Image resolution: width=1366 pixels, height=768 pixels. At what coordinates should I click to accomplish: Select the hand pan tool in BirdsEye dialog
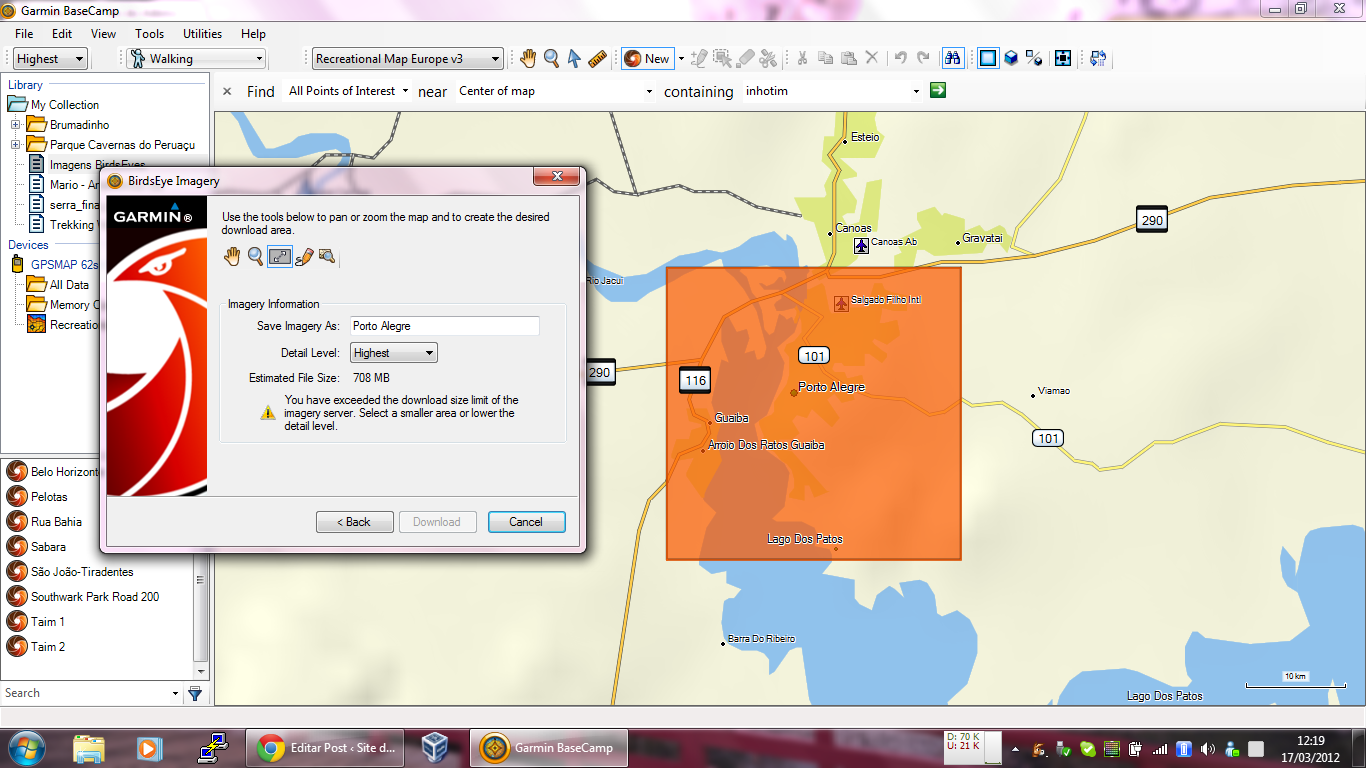pyautogui.click(x=232, y=257)
